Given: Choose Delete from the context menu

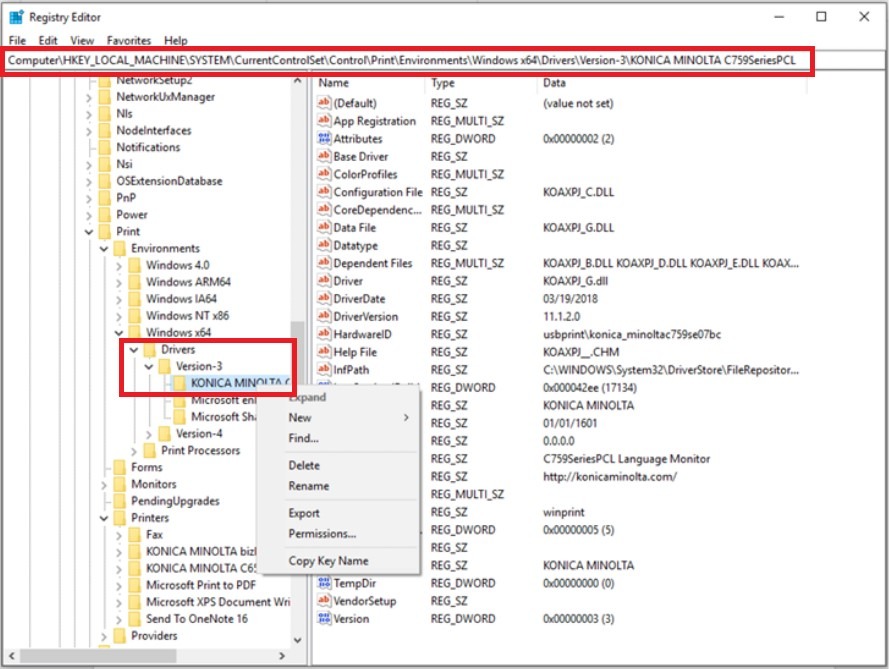Looking at the screenshot, I should pos(304,465).
